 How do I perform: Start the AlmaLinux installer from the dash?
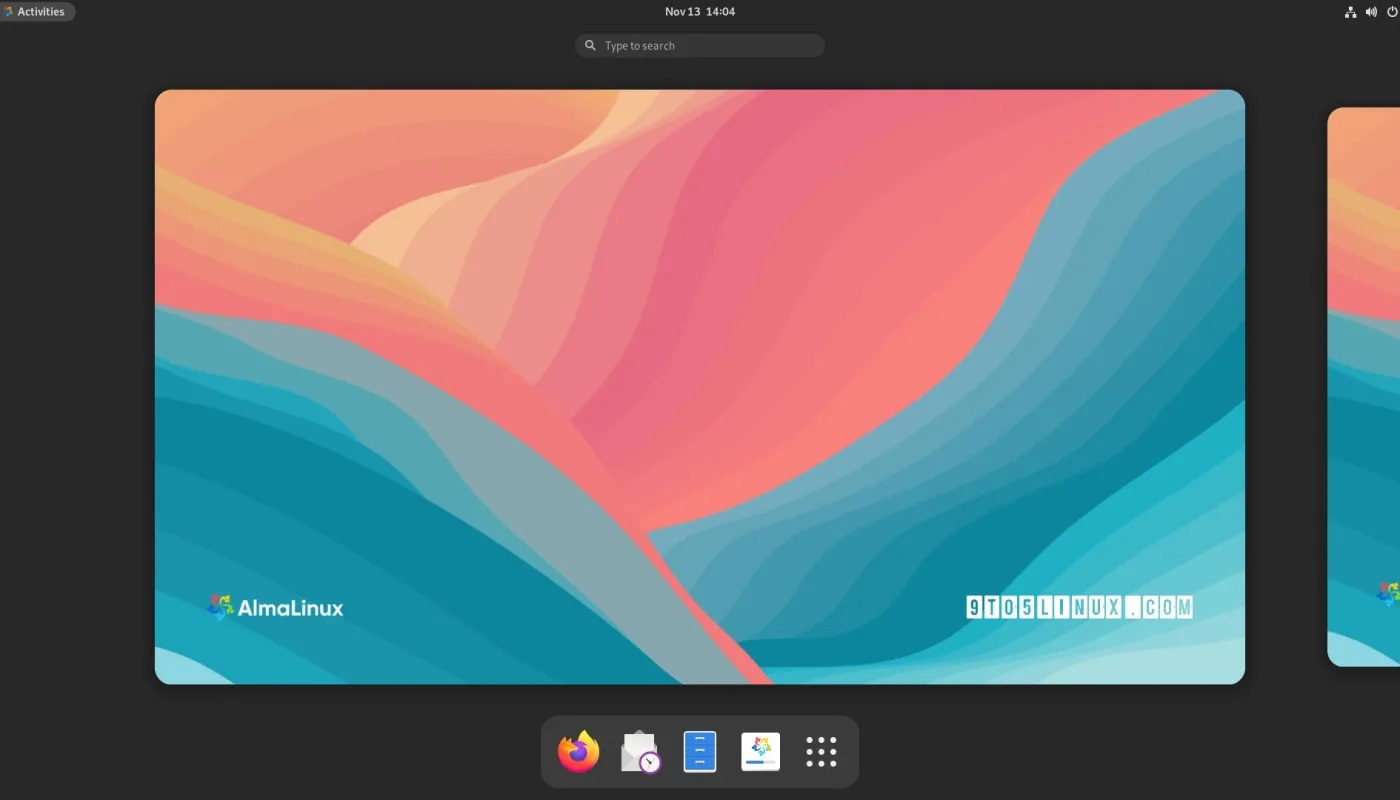click(x=760, y=751)
